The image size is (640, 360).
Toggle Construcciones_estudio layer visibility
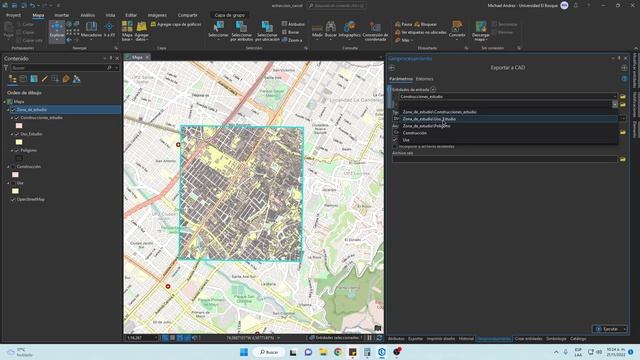pos(17,118)
